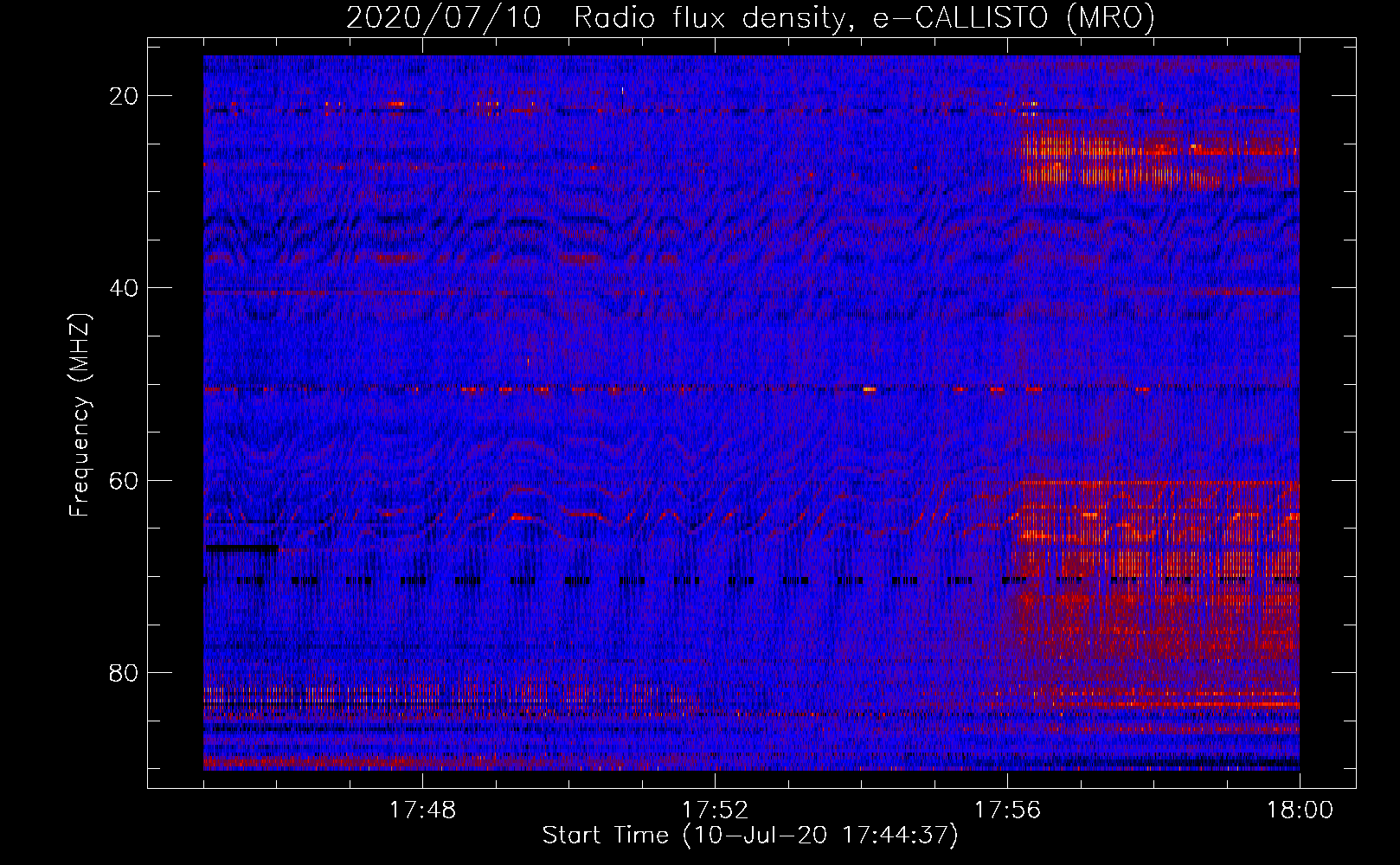Click the plot title '2020/07/10 Radio flux density'
The image size is (1400, 865).
coord(750,18)
